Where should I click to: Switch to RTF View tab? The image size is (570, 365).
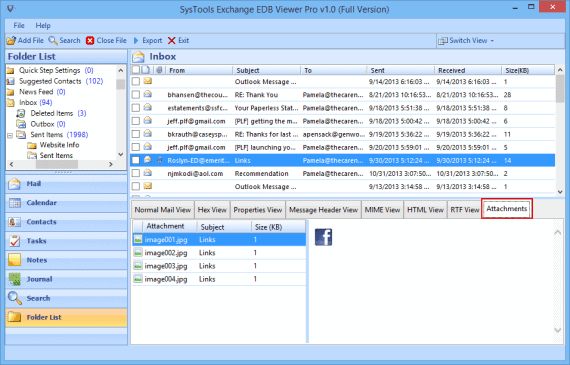(465, 210)
